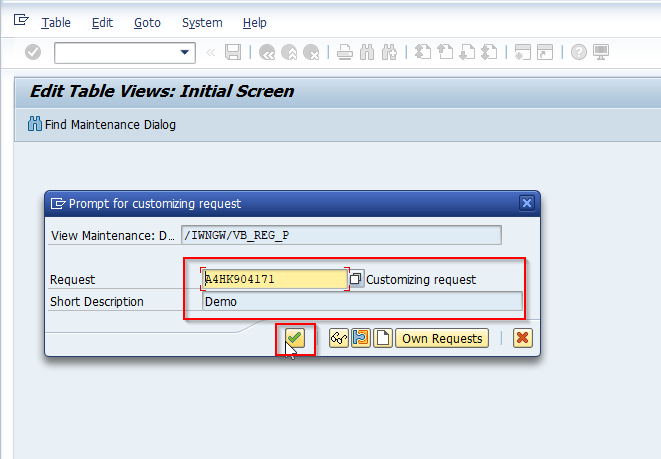
Task: Click the Print icon in toolbar
Action: 345,52
